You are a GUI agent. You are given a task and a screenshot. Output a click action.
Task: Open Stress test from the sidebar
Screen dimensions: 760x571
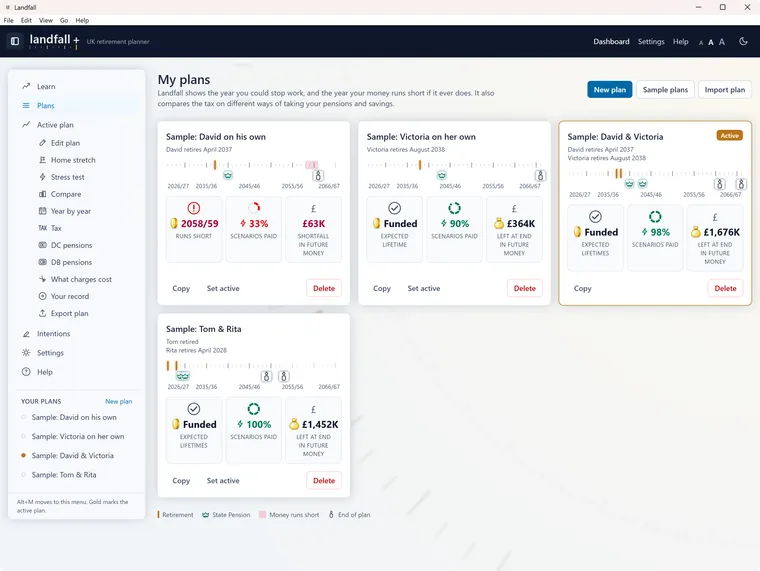click(67, 177)
